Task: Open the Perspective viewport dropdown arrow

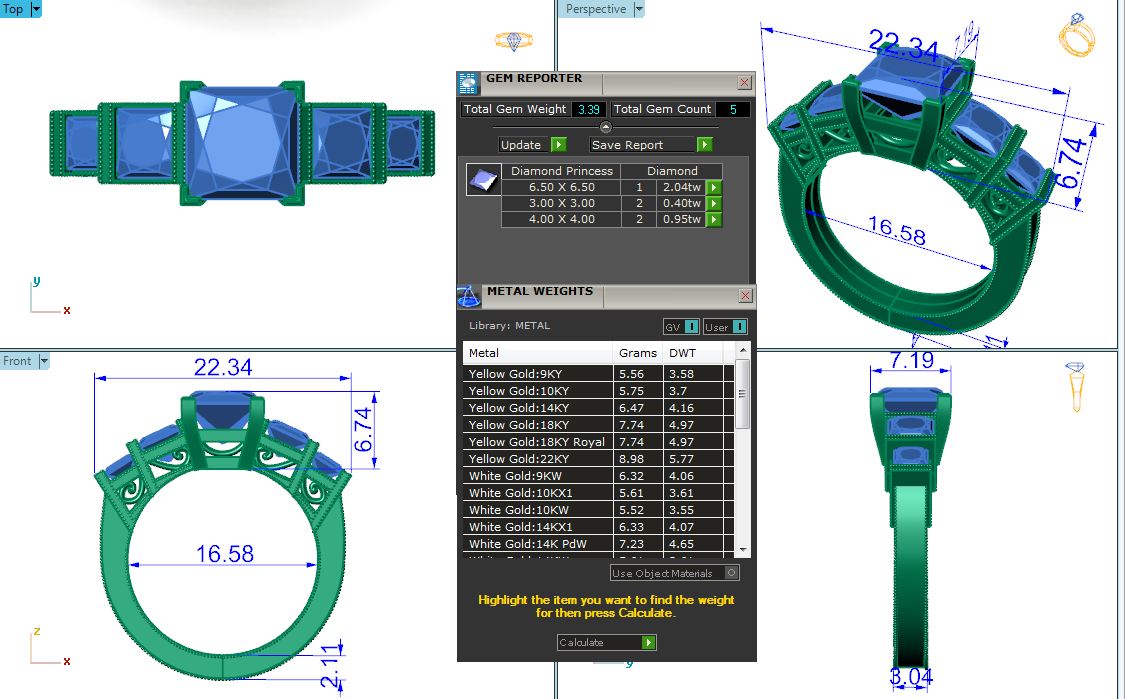Action: pos(639,9)
